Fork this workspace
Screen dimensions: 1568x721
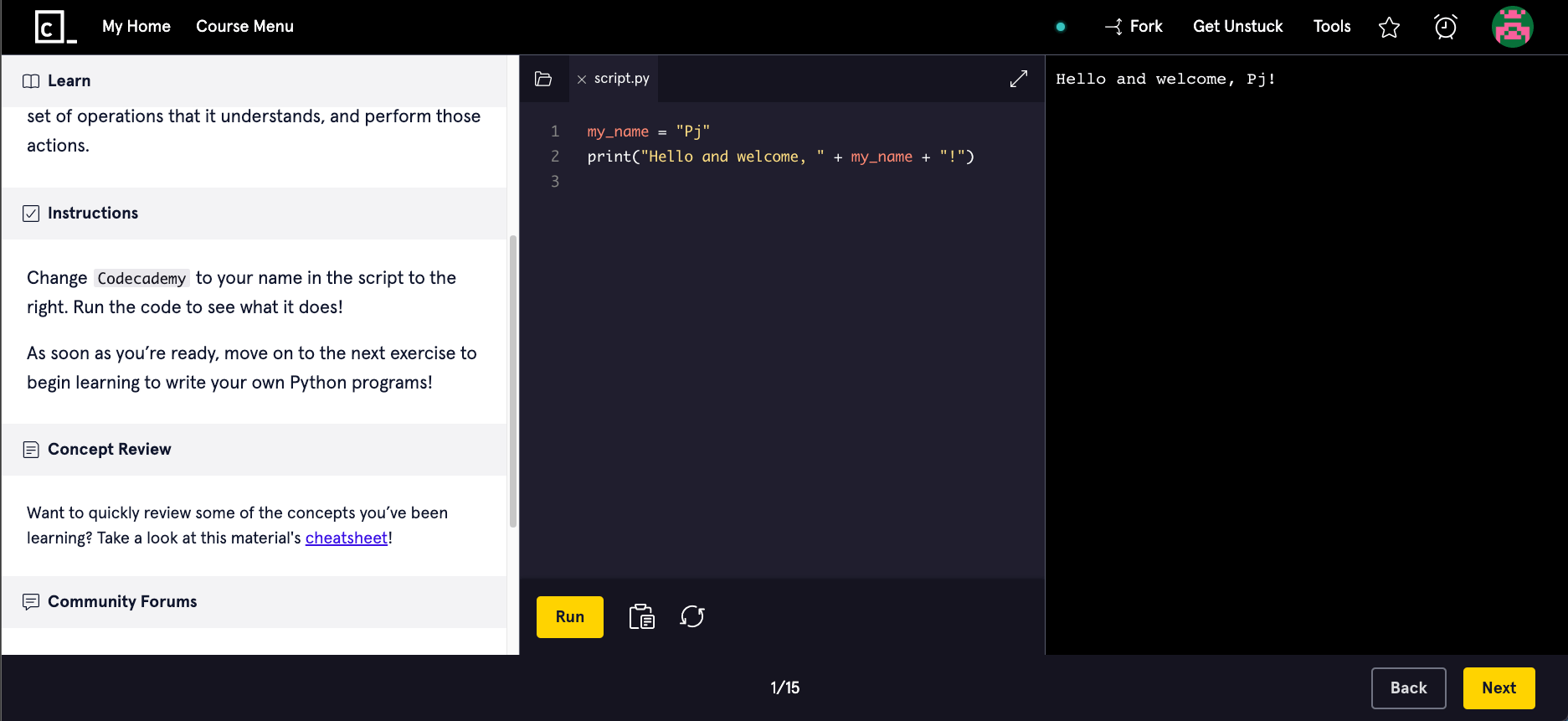tap(1134, 27)
